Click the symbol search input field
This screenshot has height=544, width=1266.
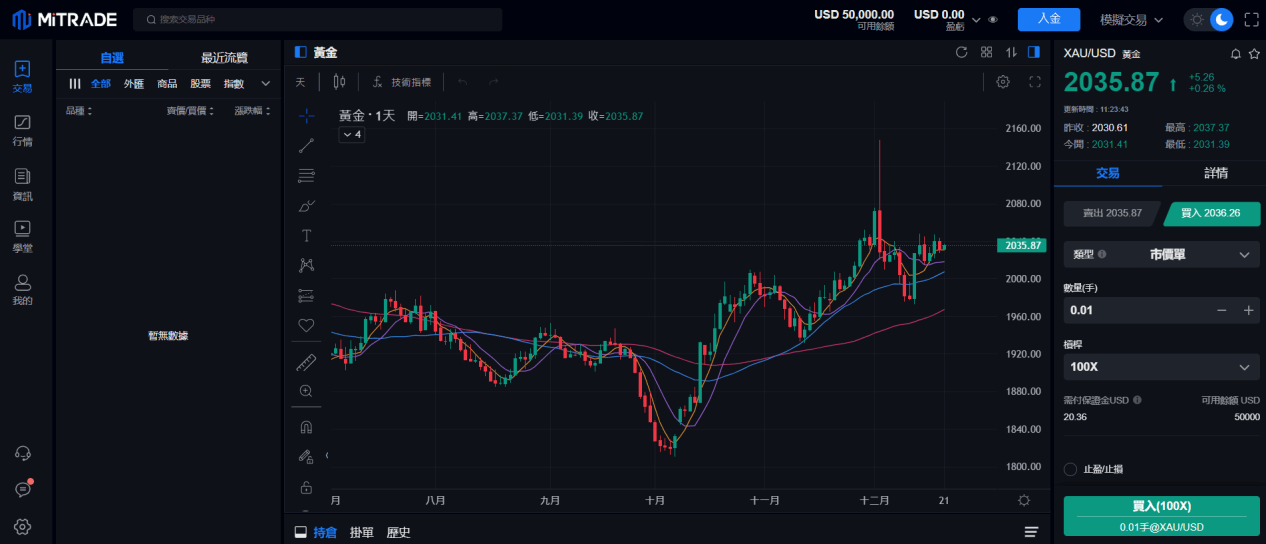318,19
